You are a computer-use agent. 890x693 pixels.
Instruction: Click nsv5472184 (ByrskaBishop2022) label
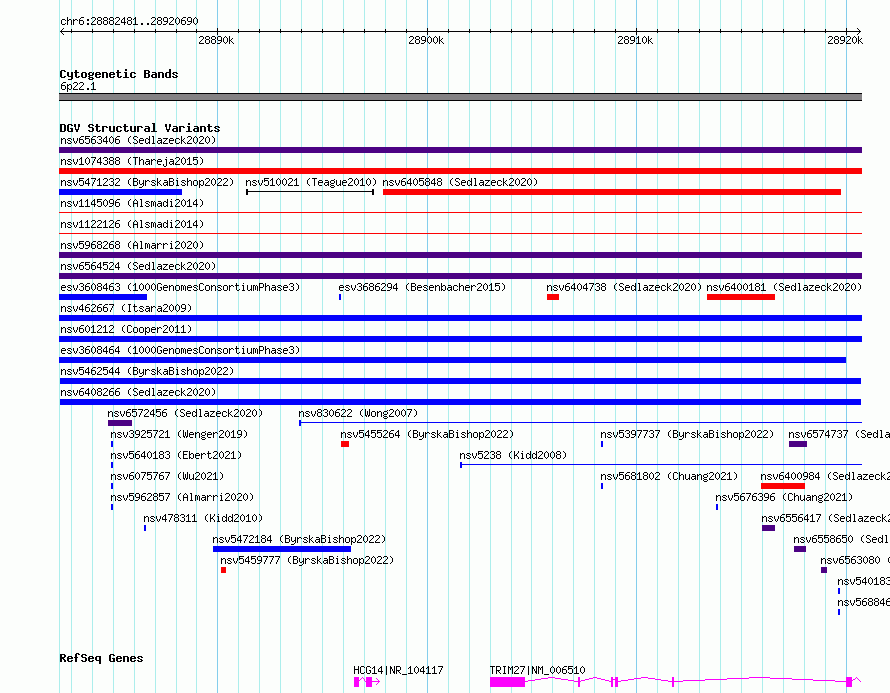point(299,539)
